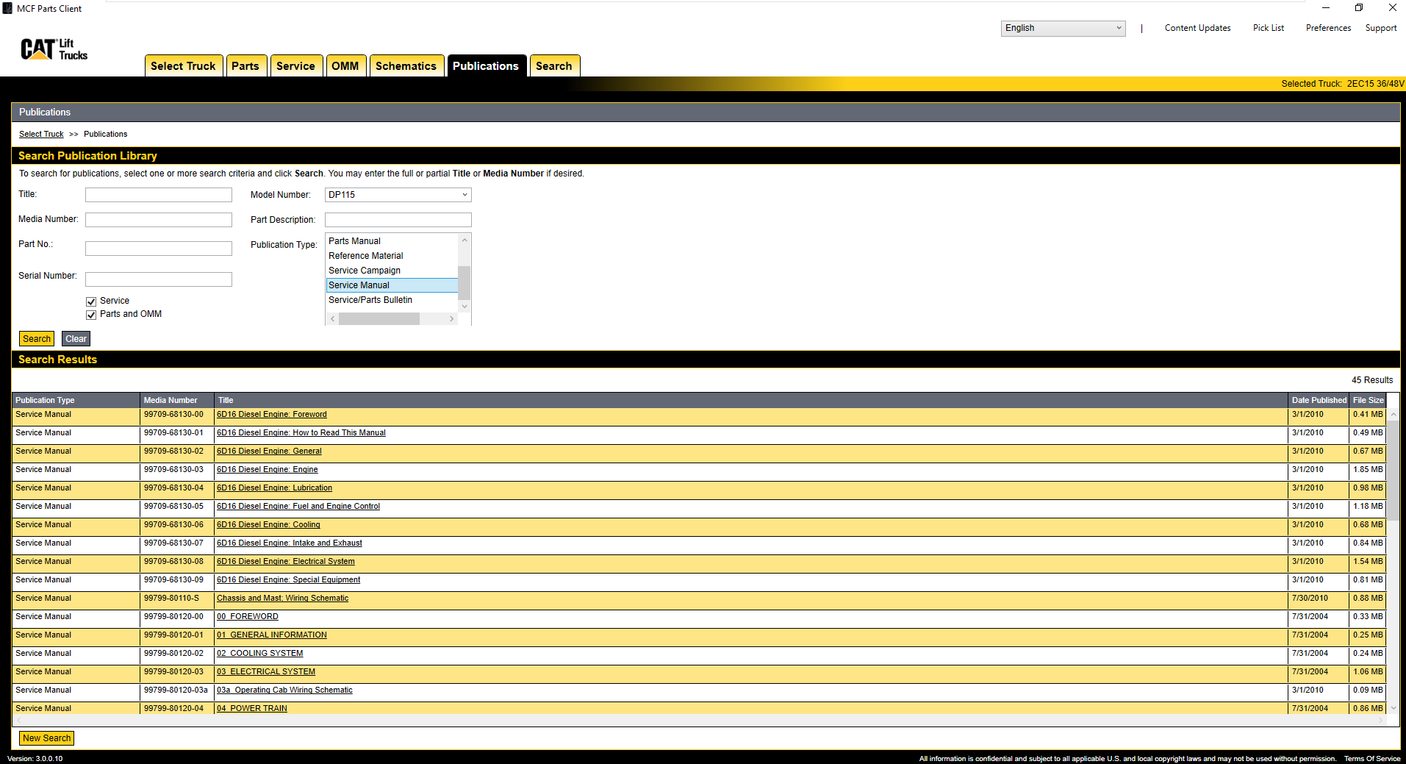The height and width of the screenshot is (764, 1406).
Task: Click the CAT Lift Trucks logo
Action: coord(52,48)
